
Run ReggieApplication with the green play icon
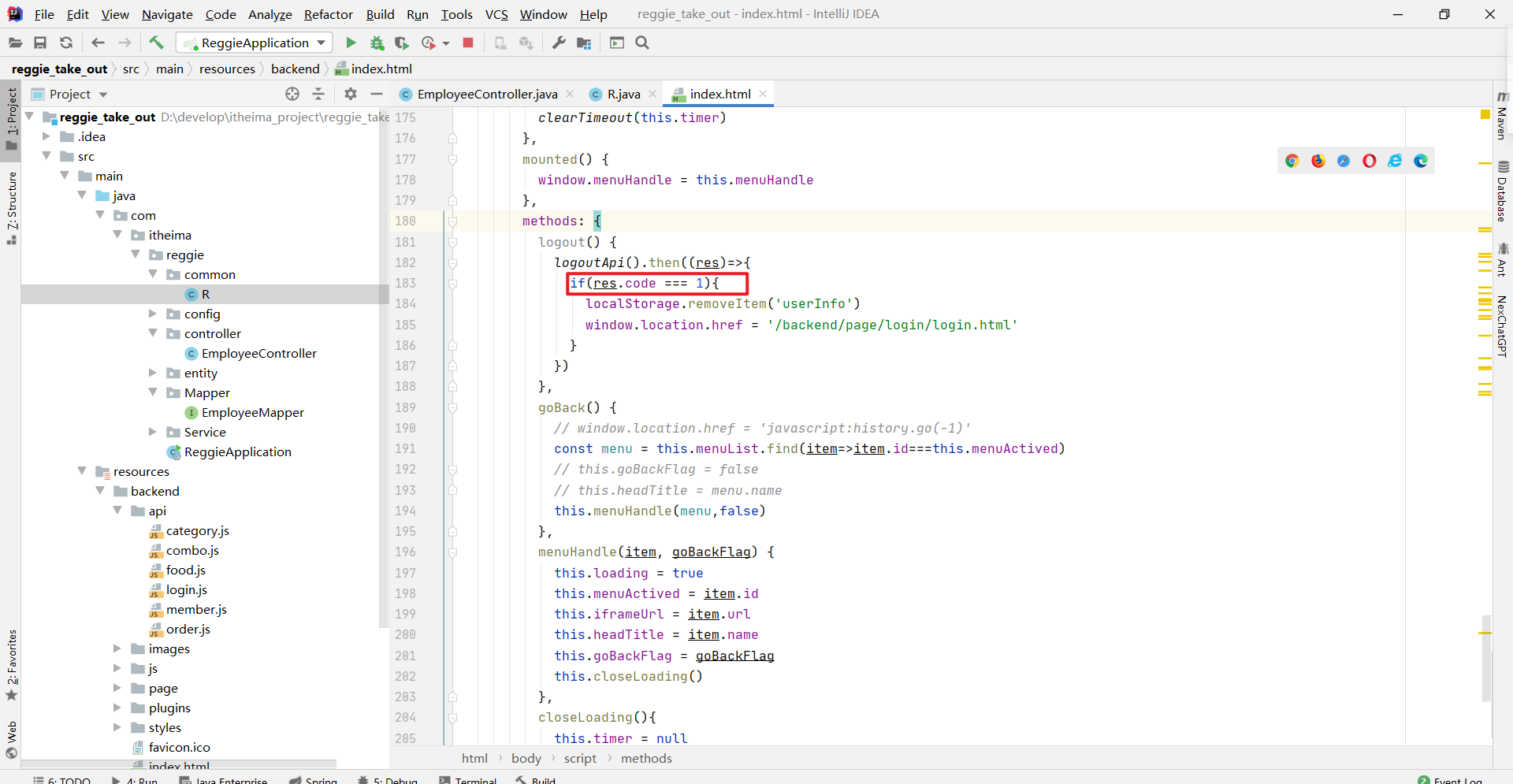(351, 43)
